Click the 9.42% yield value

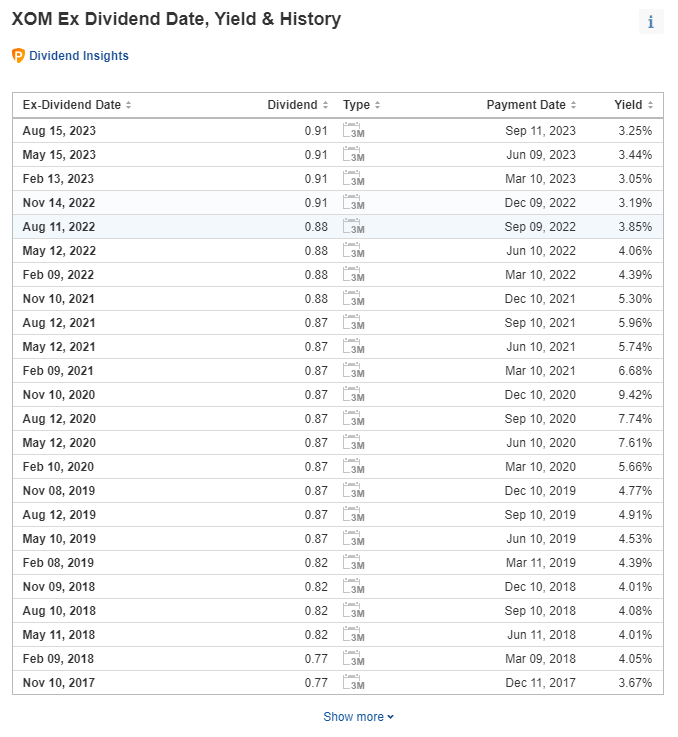tap(635, 394)
